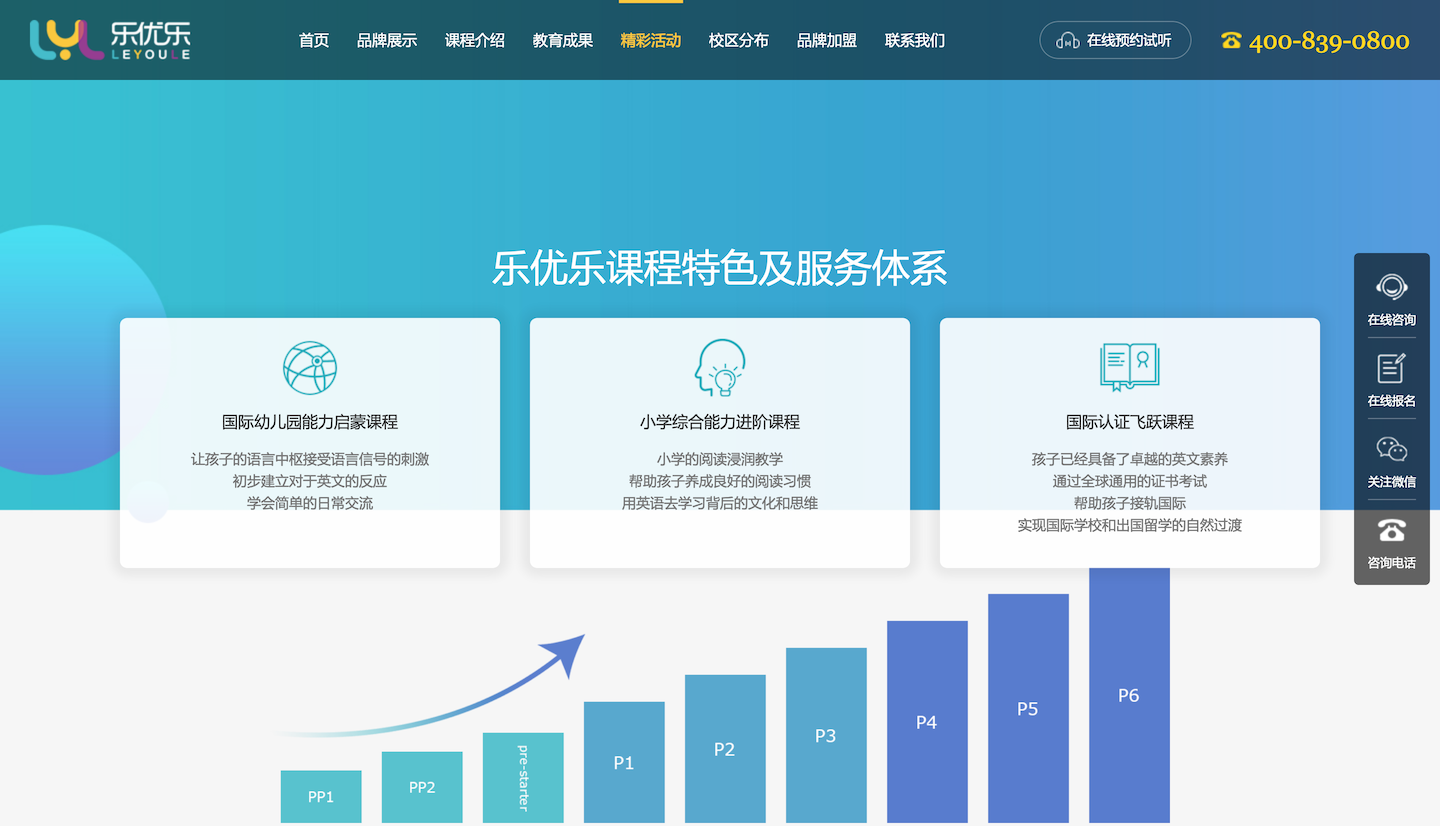Image resolution: width=1440 pixels, height=826 pixels.
Task: Click the online consultation headset icon
Action: point(1391,288)
